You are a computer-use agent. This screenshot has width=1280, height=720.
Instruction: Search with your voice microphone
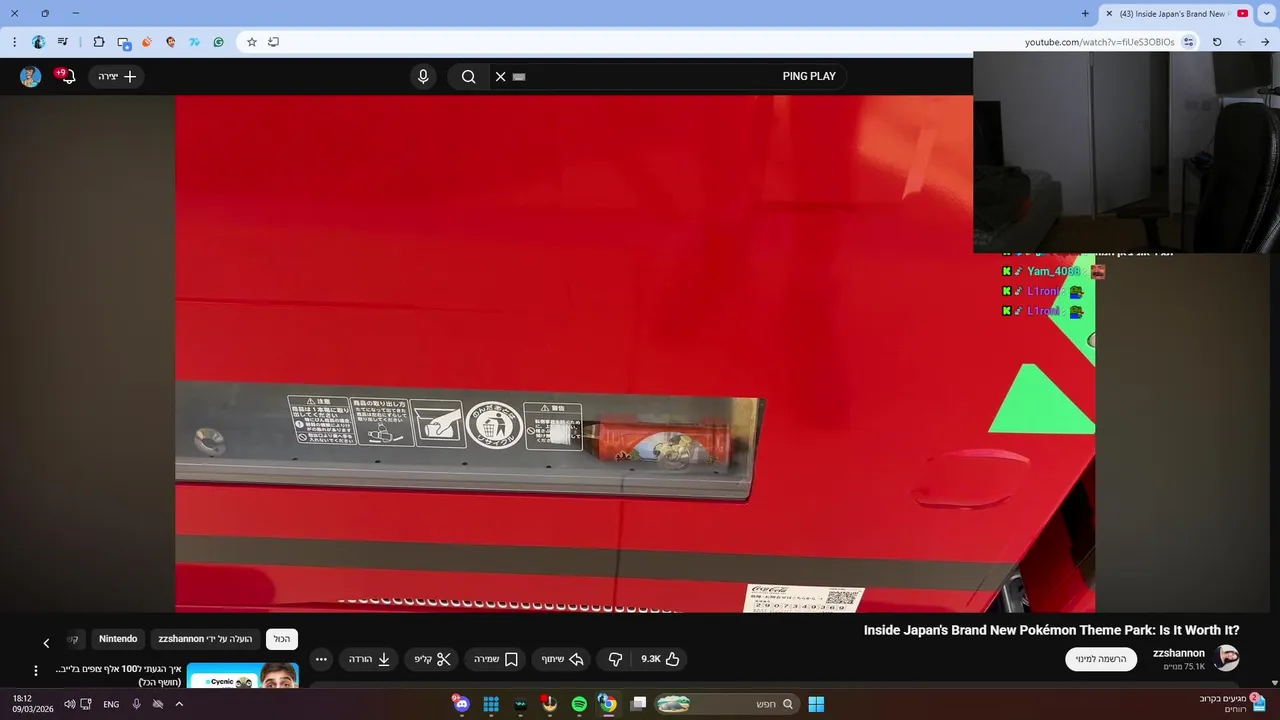423,77
